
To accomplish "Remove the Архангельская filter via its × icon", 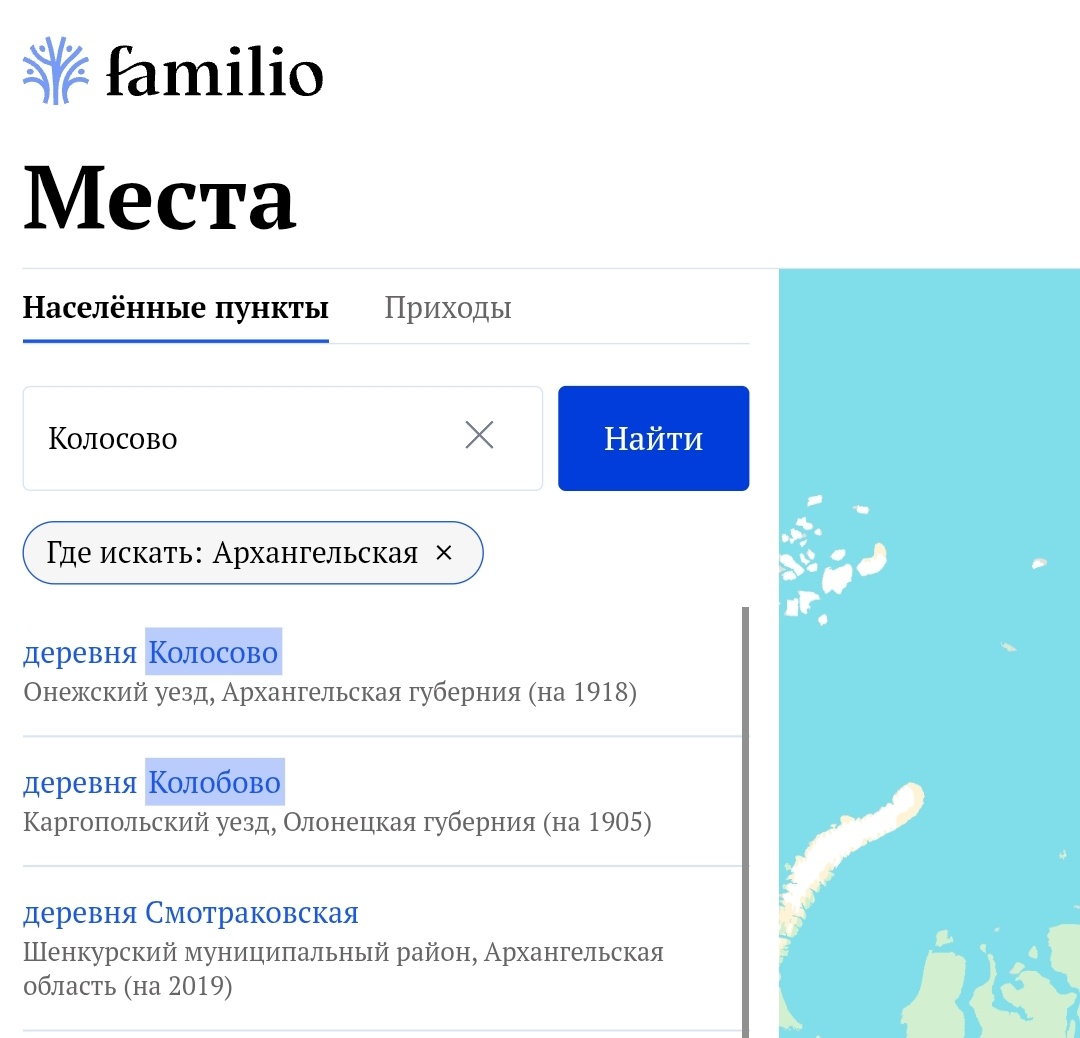I will [x=445, y=552].
